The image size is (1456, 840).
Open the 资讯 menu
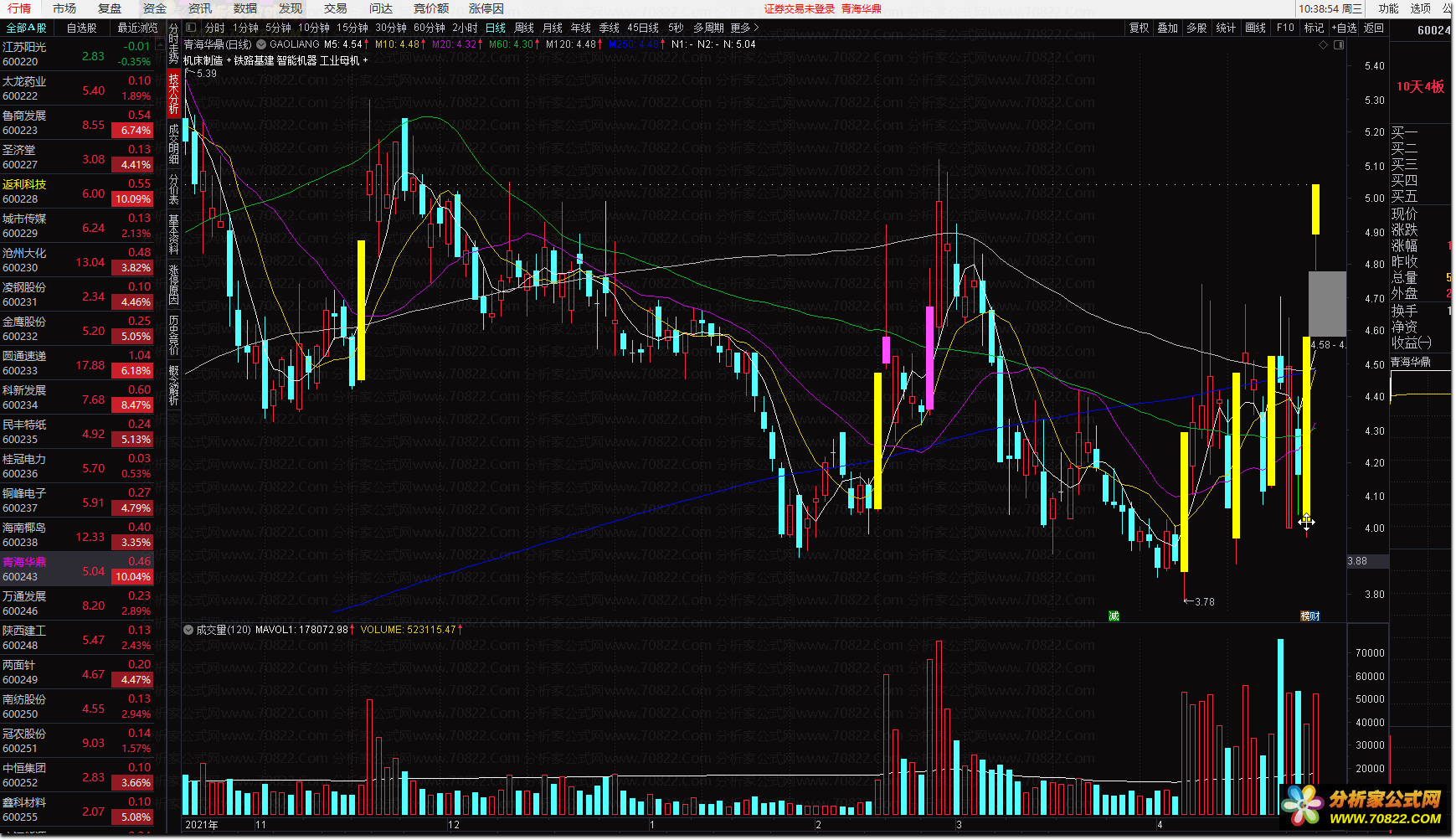pos(200,8)
